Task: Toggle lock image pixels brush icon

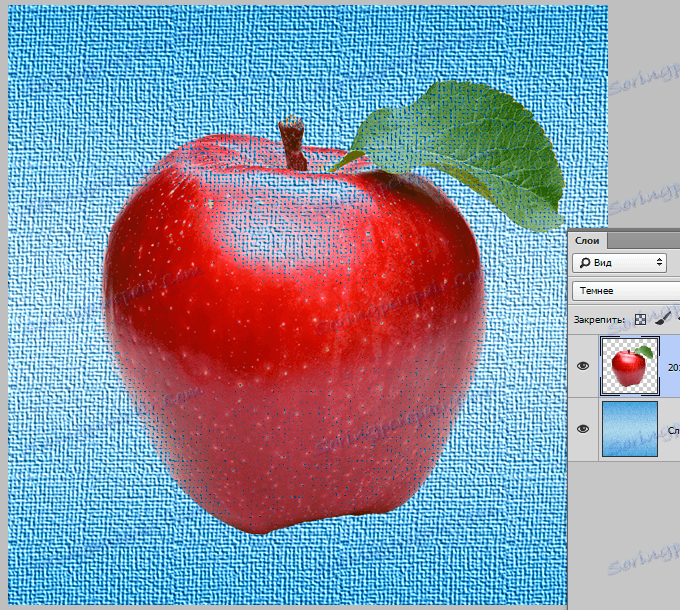Action: pyautogui.click(x=663, y=320)
